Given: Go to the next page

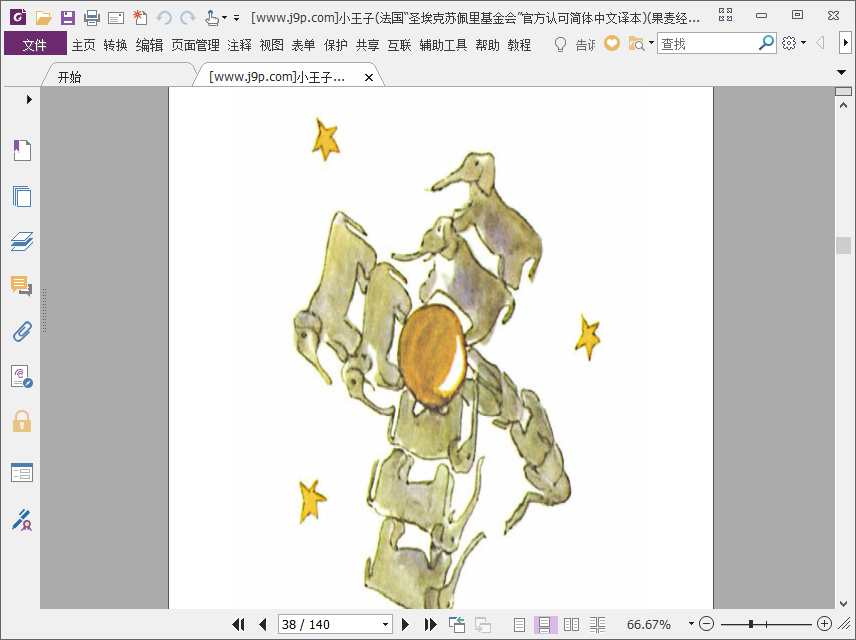Looking at the screenshot, I should coord(405,624).
